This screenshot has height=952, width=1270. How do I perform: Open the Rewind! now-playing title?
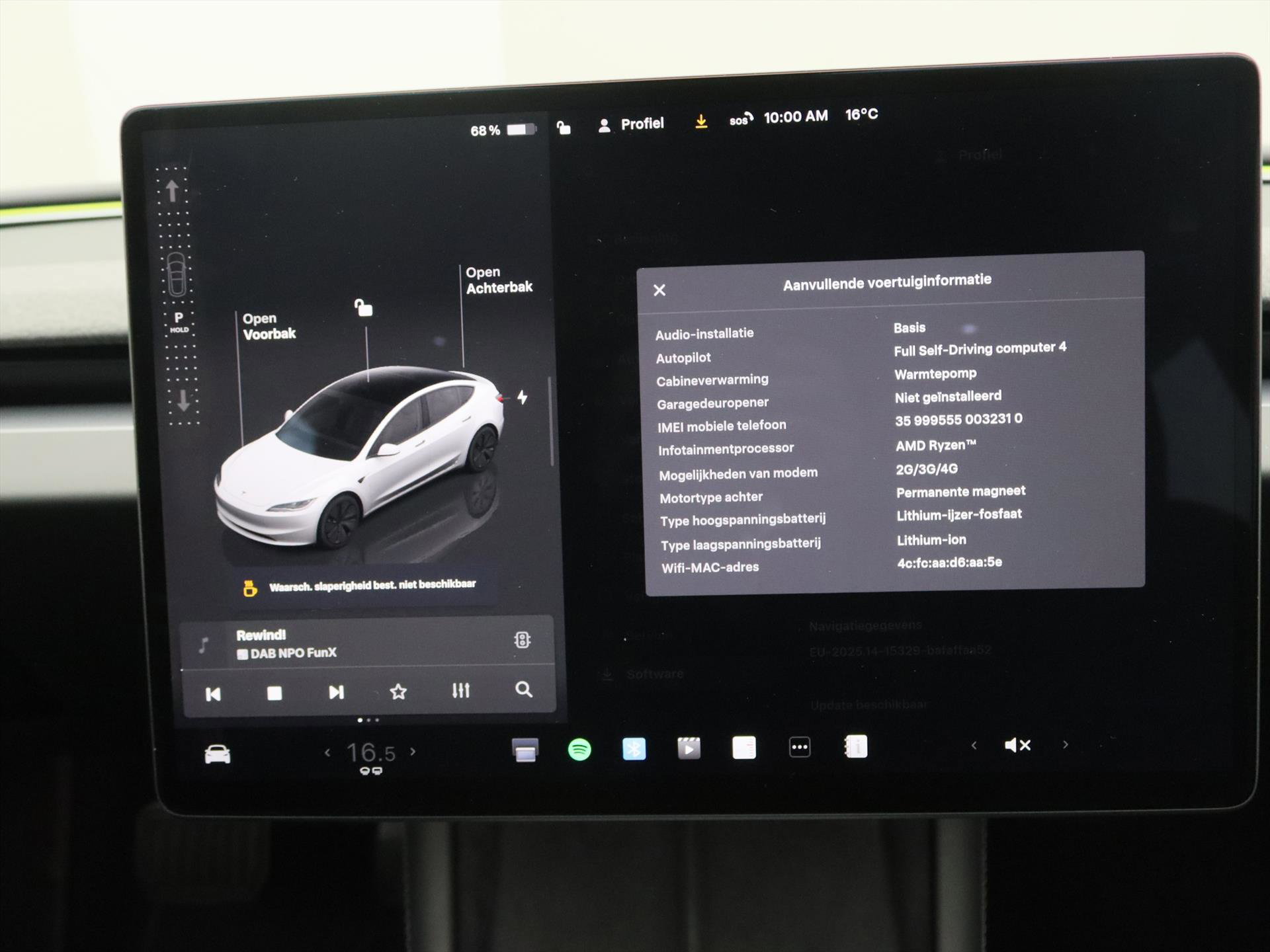(261, 635)
